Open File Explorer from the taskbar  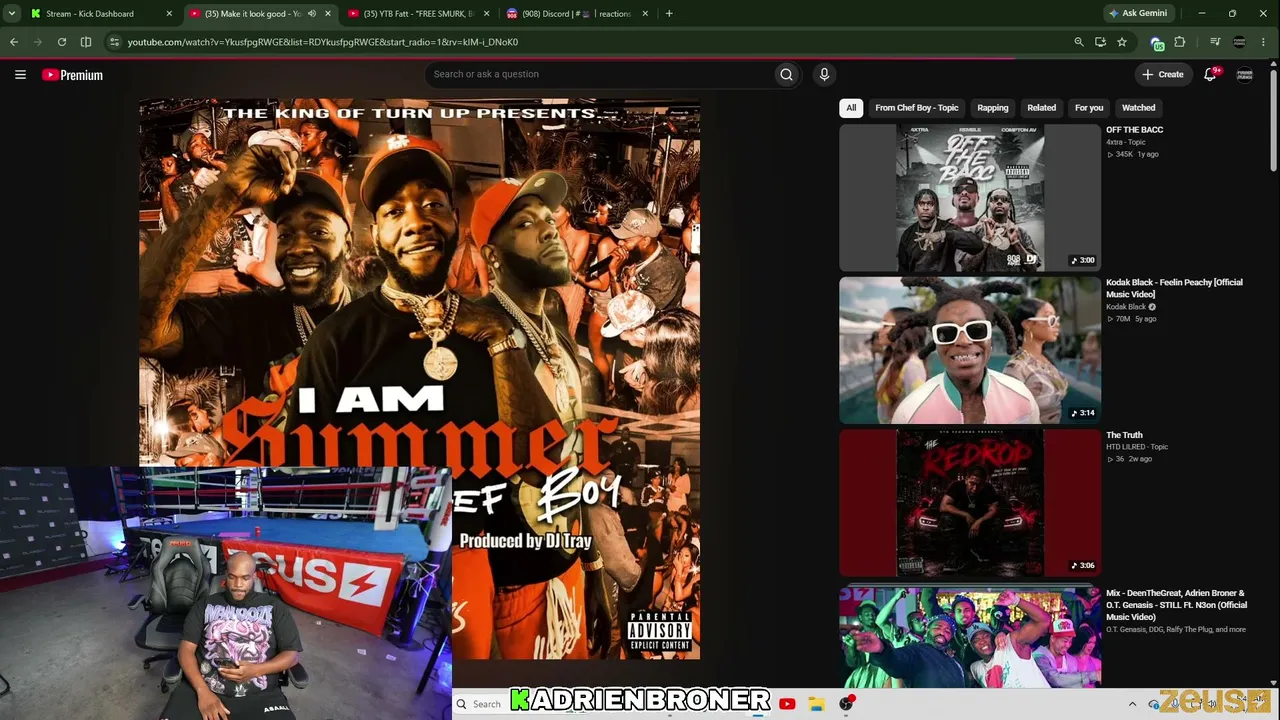(817, 704)
